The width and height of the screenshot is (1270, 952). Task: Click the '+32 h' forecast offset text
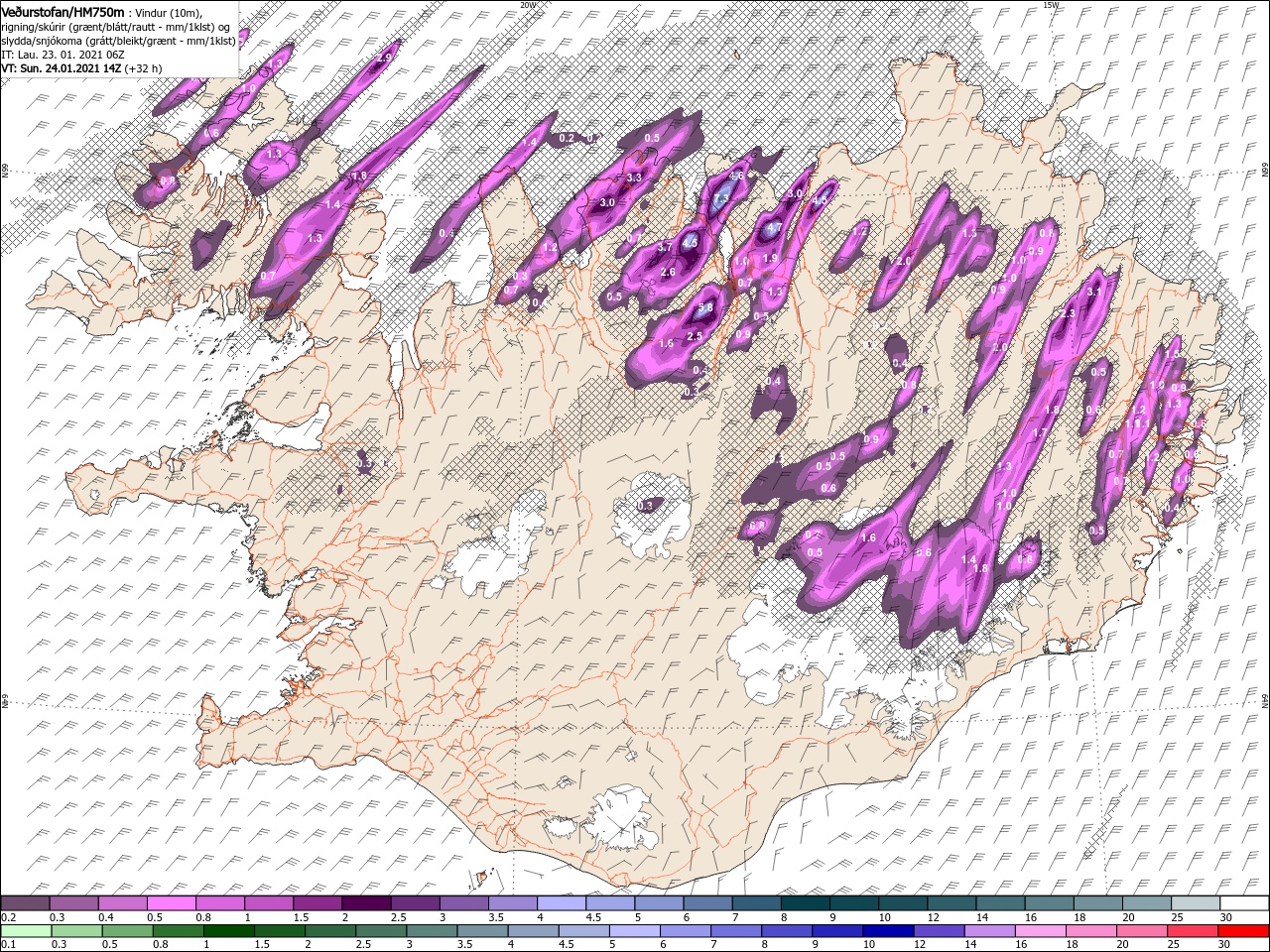(143, 68)
